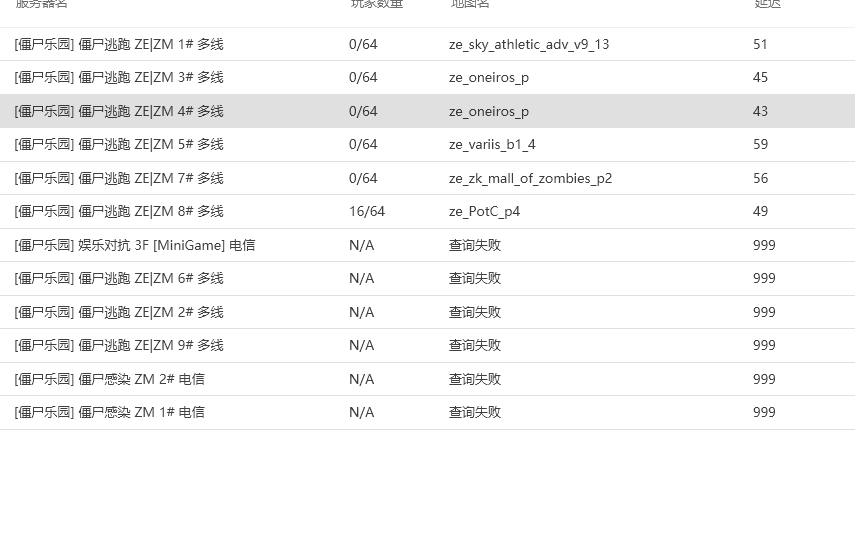Viewport: 855px width, 555px height.
Task: Click the highlighted ZE|ZM 4# 多线 row
Action: (119, 111)
